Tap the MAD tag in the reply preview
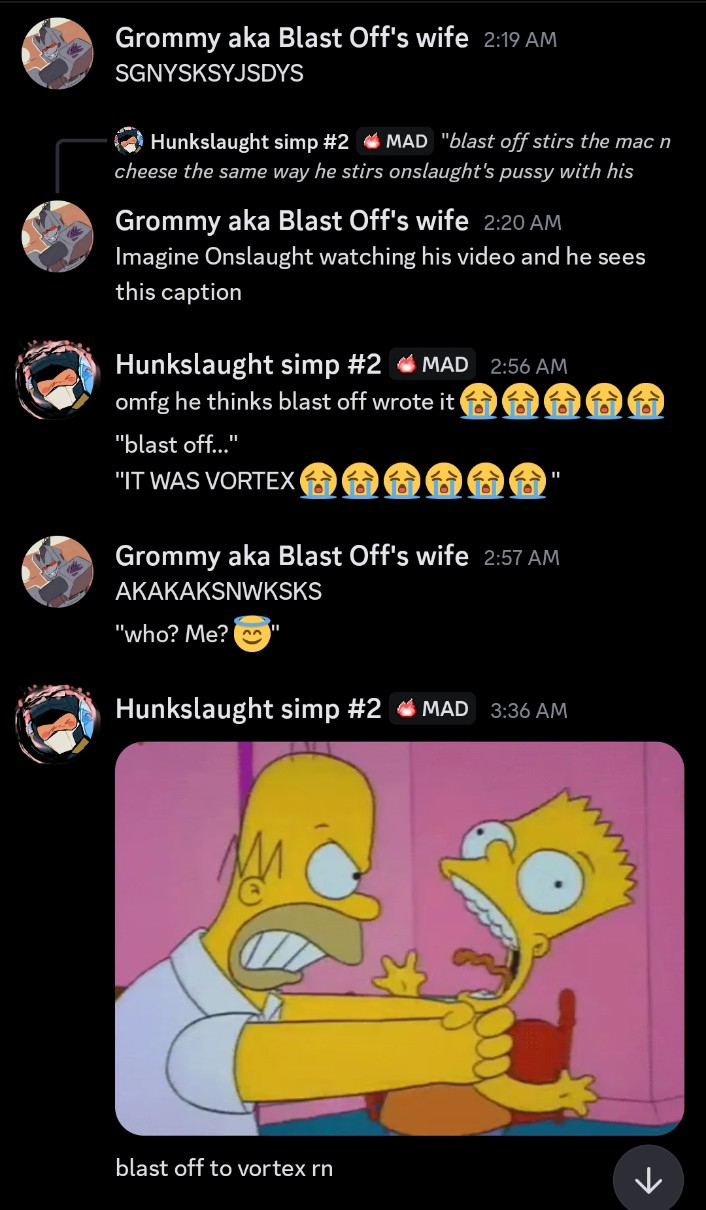This screenshot has height=1210, width=706. tap(394, 141)
